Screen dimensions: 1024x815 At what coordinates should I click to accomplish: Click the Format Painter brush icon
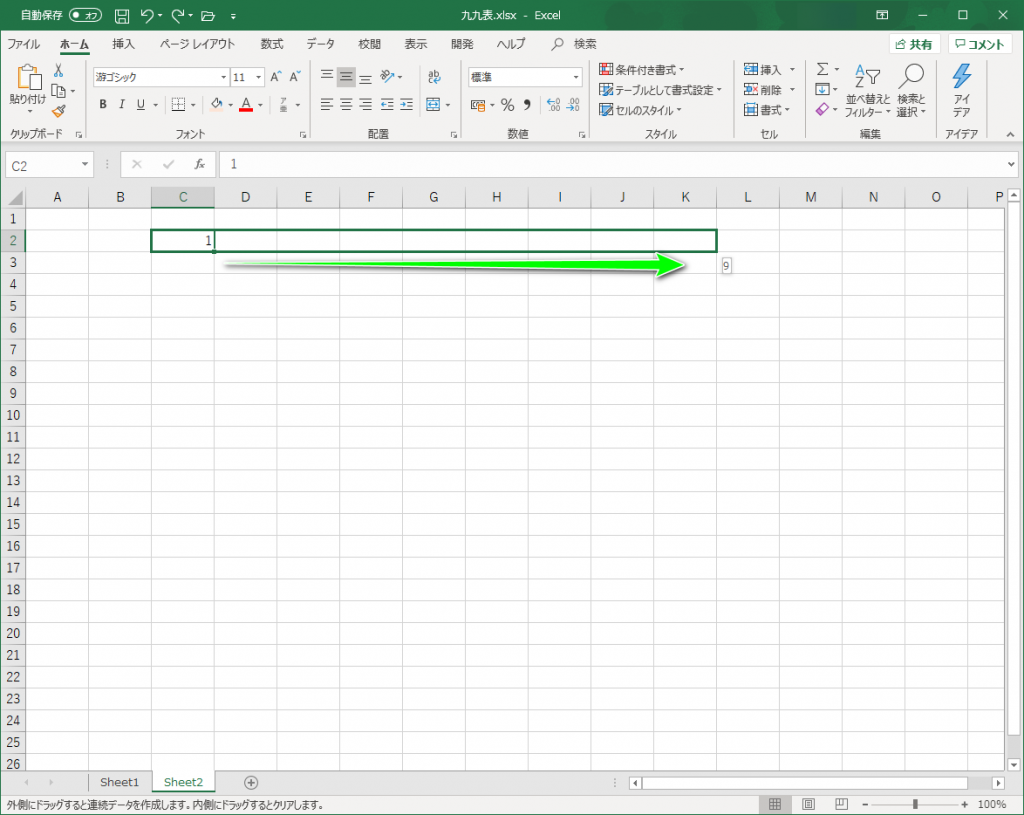tap(58, 111)
